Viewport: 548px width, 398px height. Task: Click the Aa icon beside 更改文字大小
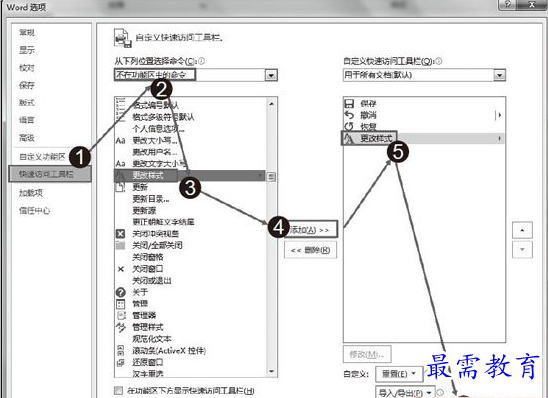point(121,164)
